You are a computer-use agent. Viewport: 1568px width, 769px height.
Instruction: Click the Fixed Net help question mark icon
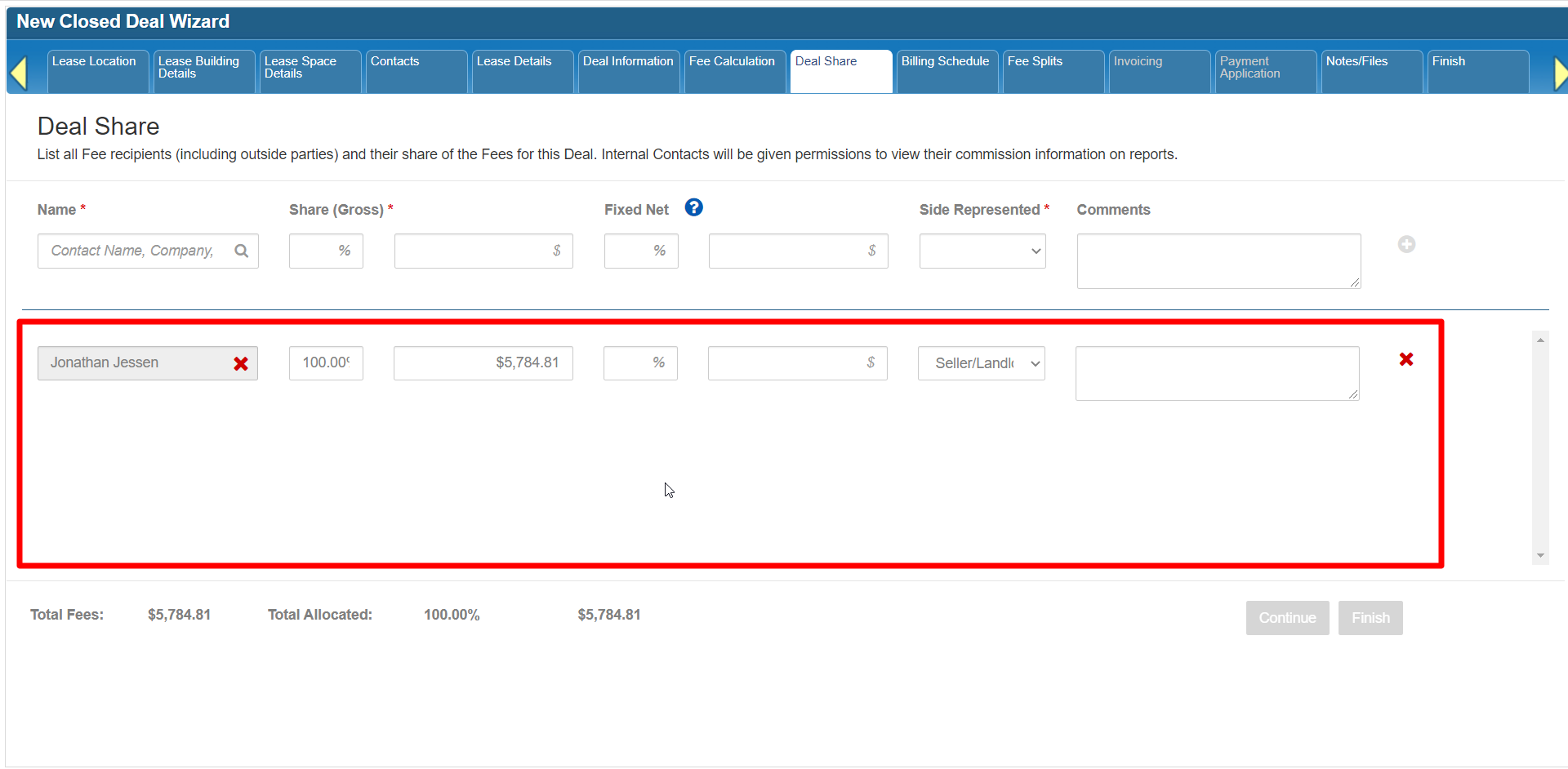tap(693, 208)
